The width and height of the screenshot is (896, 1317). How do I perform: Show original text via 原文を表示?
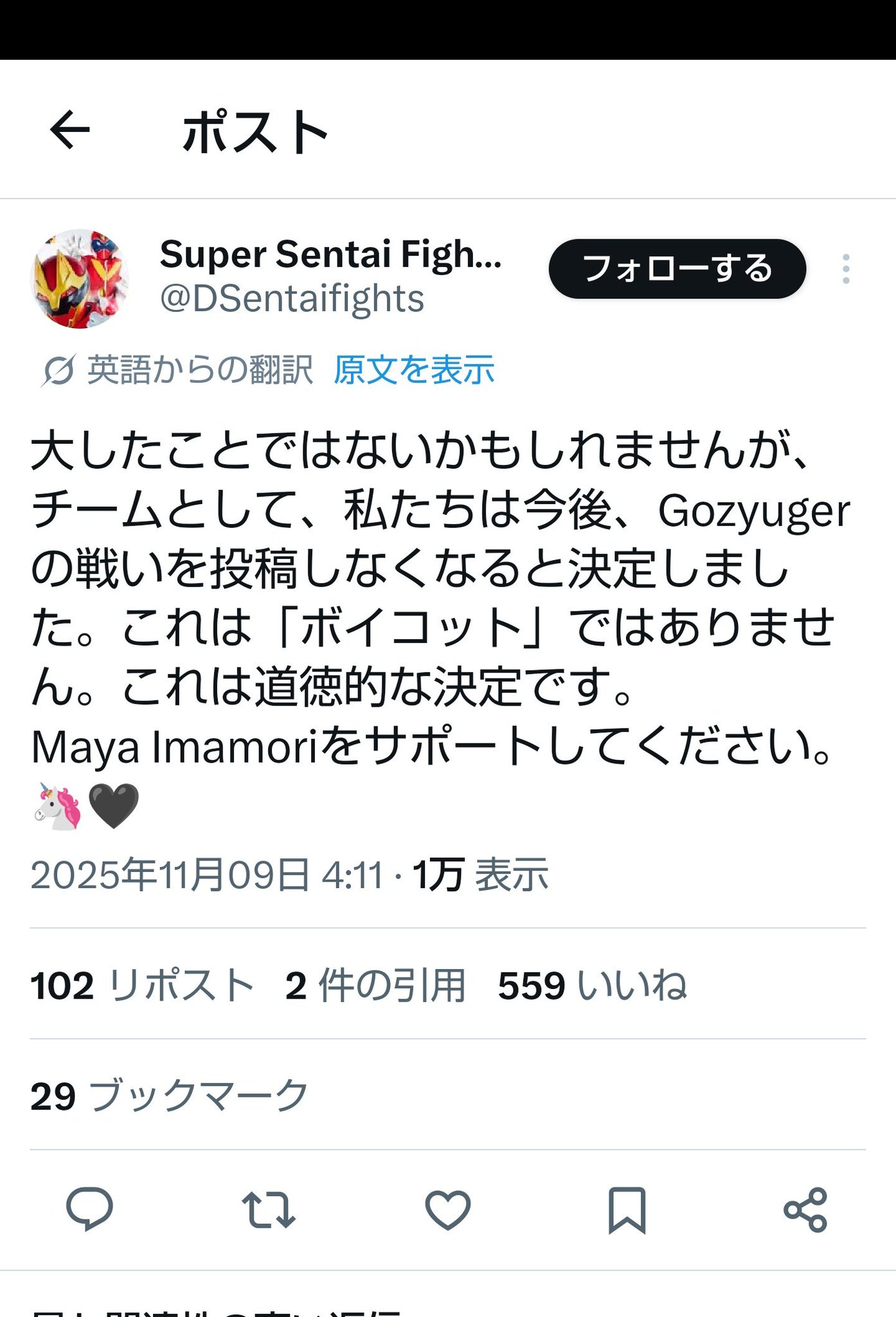(x=414, y=370)
